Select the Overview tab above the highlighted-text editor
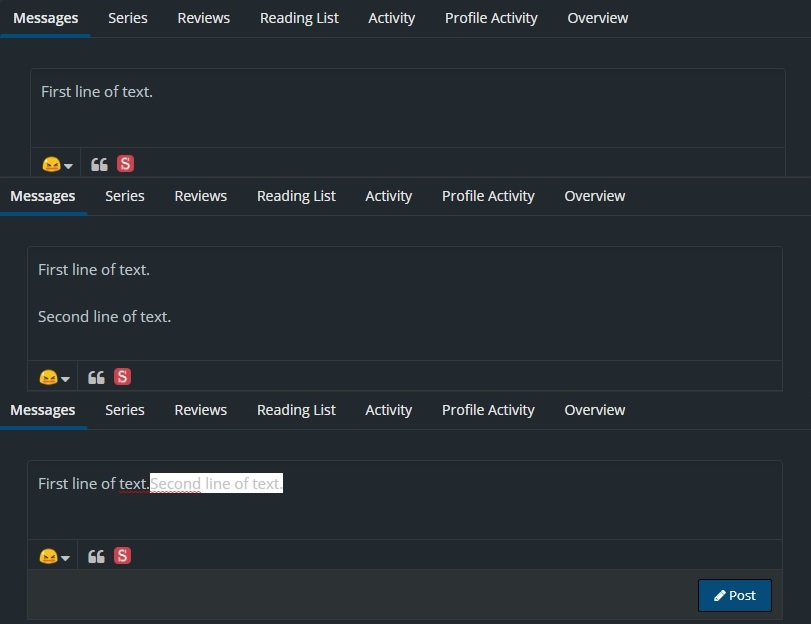This screenshot has width=811, height=624. 594,410
